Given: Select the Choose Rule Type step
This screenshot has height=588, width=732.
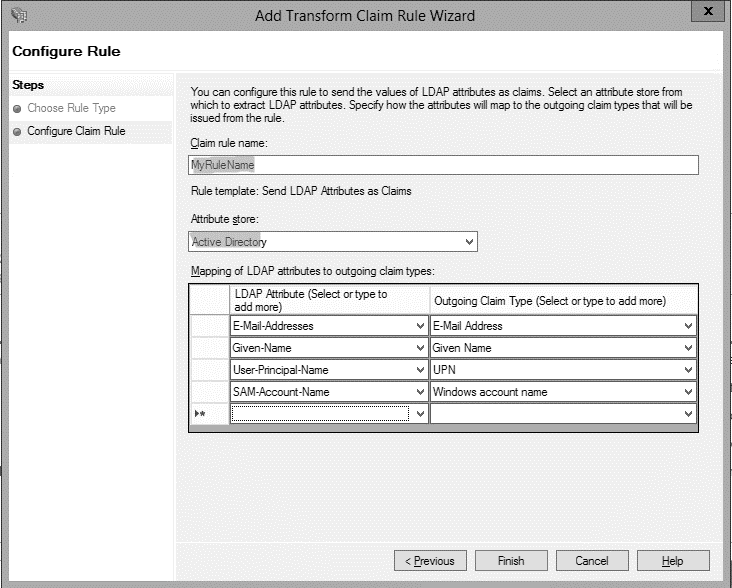Looking at the screenshot, I should coord(70,108).
